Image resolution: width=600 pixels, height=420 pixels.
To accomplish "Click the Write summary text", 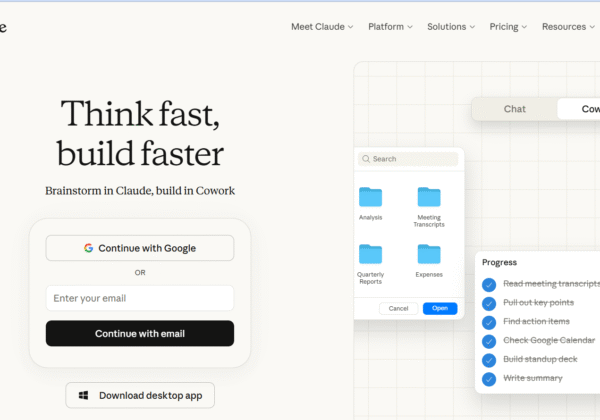I will point(533,378).
